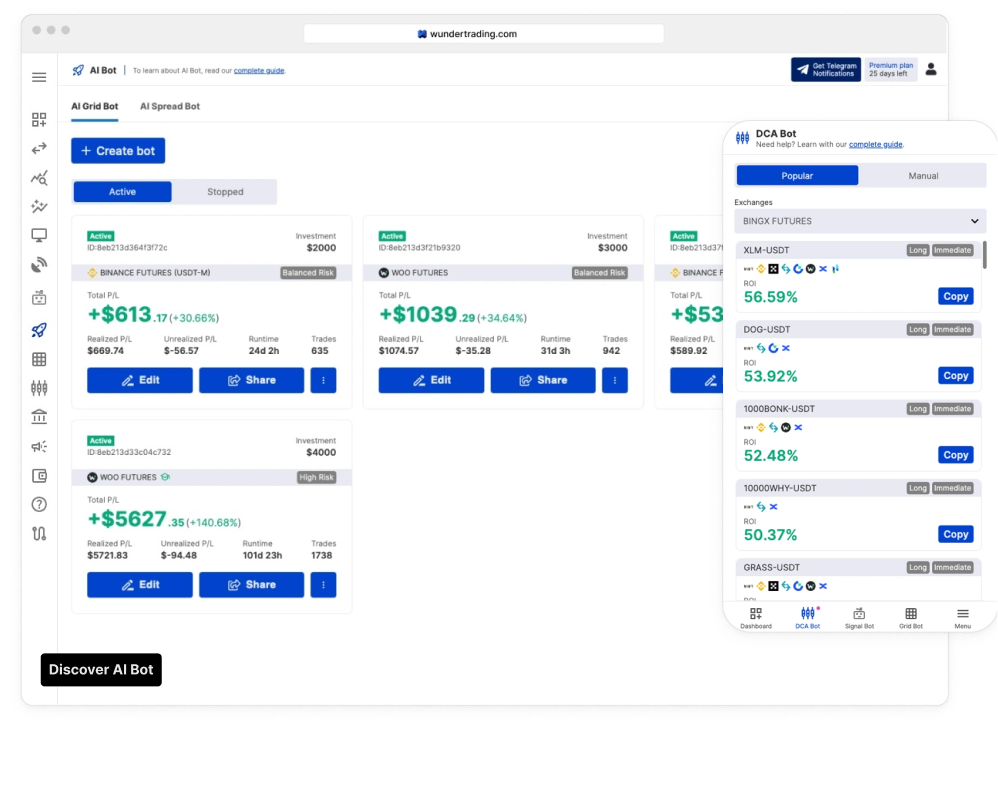The image size is (998, 790).
Task: Click the Premium plan 25 days left badge
Action: click(890, 69)
